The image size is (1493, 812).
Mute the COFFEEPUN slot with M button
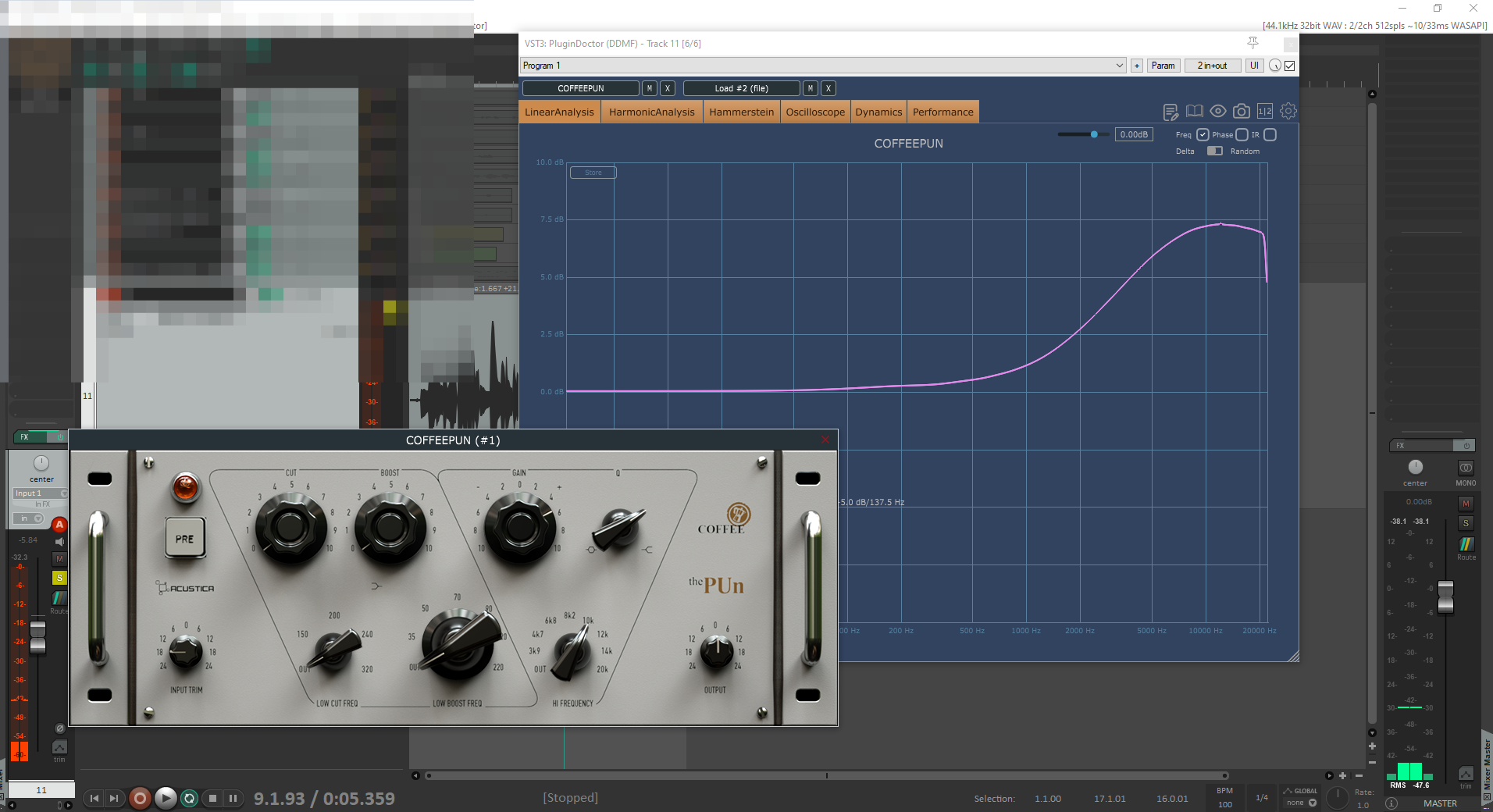tap(650, 88)
